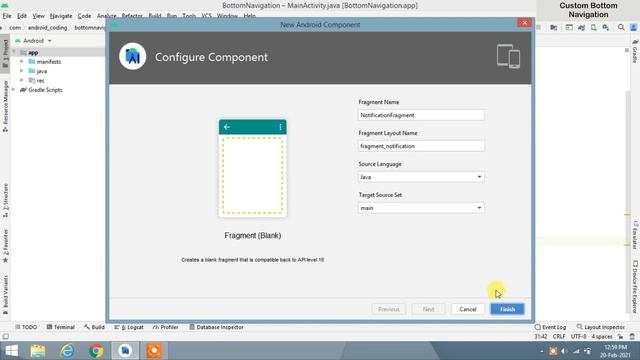This screenshot has height=360, width=640.
Task: Open the Structure side tab
Action: tap(5, 200)
